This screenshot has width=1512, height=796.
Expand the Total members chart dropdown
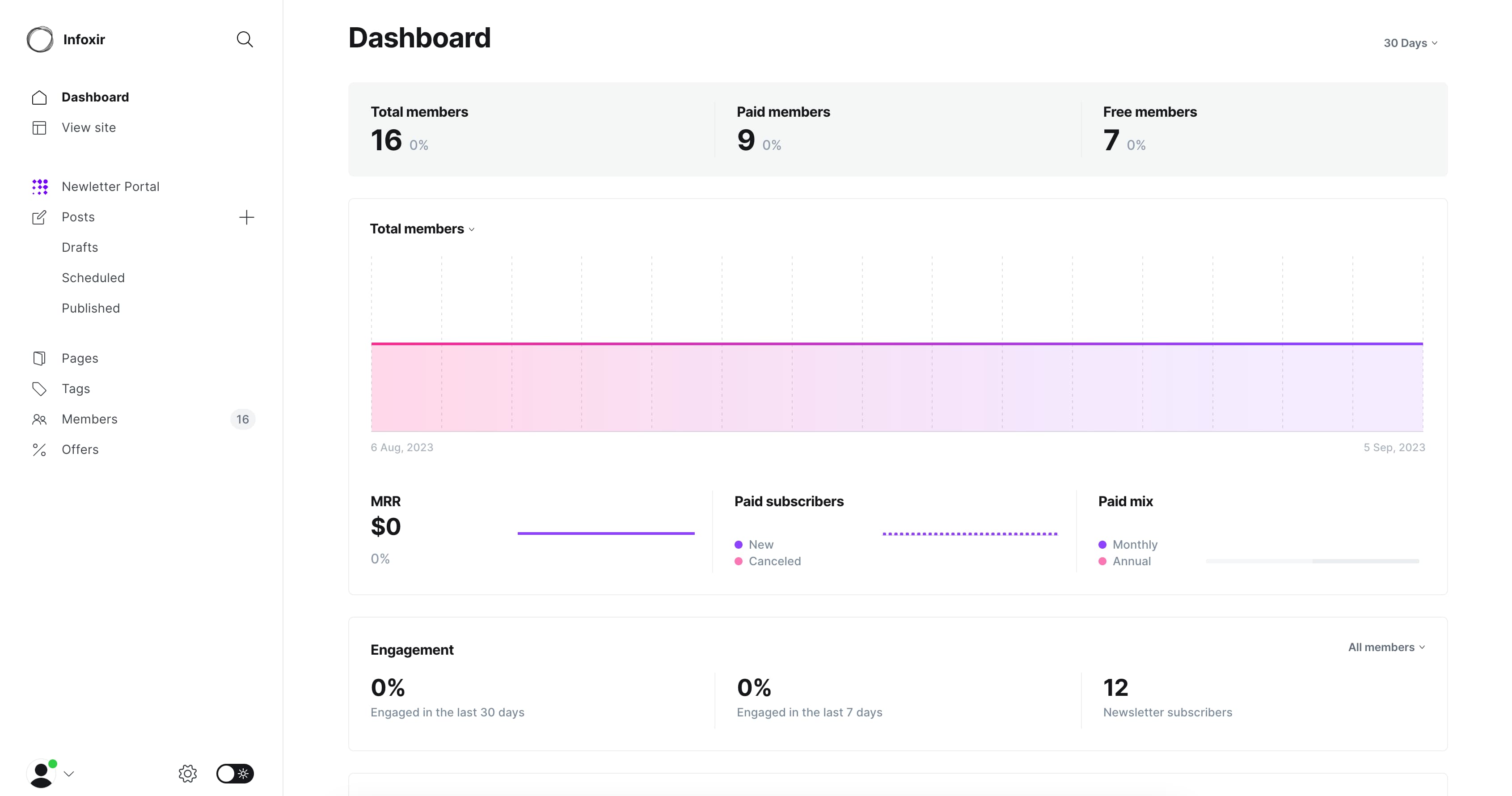pyautogui.click(x=422, y=229)
